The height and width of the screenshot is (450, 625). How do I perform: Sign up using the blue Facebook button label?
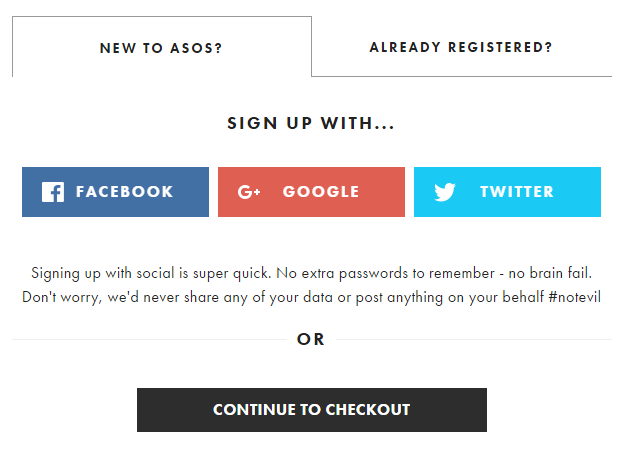pos(124,192)
